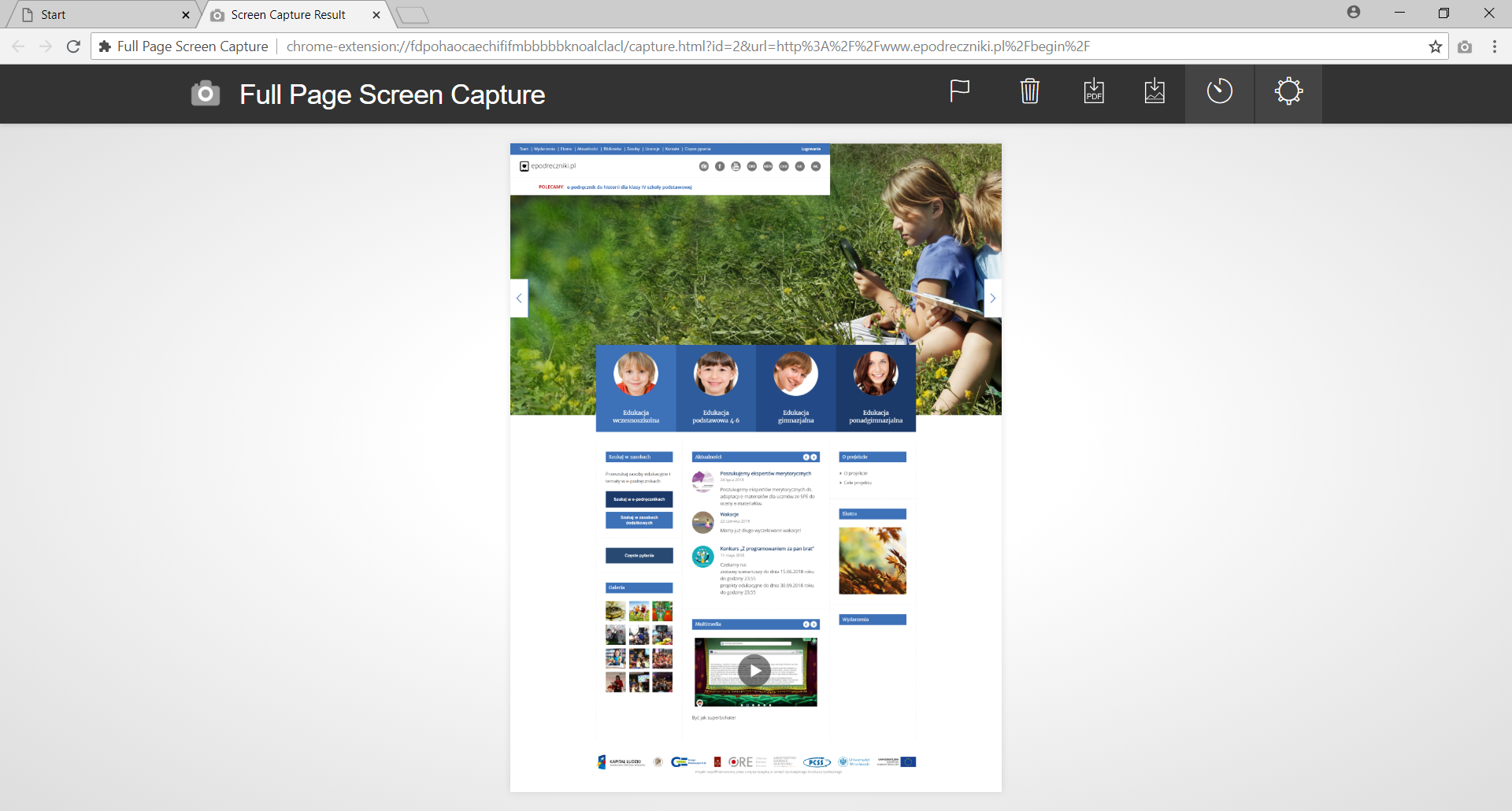The height and width of the screenshot is (811, 1512).
Task: Delete the capture with trash icon
Action: tap(1029, 91)
